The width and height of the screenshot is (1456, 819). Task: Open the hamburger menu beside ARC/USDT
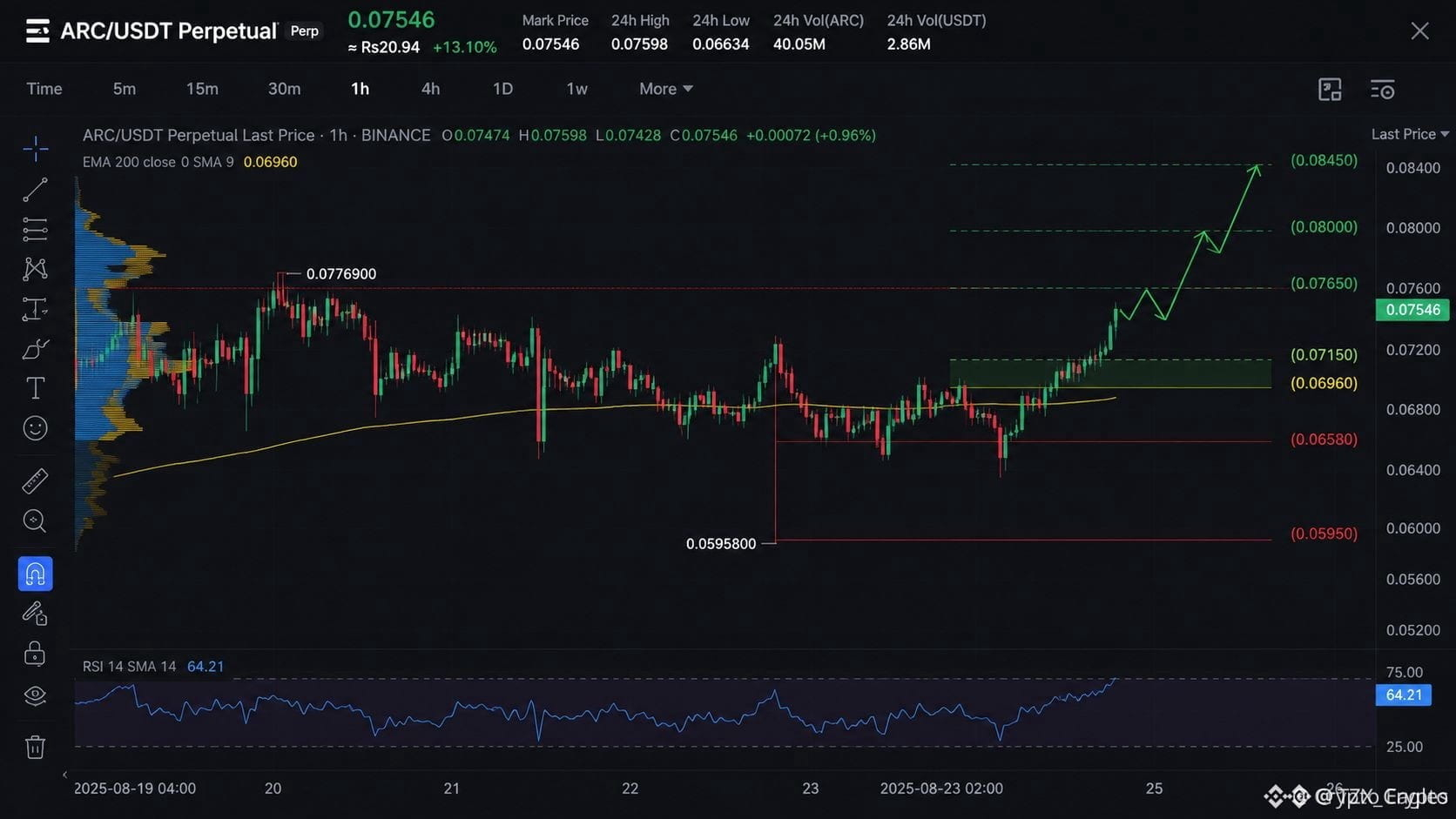pyautogui.click(x=37, y=31)
